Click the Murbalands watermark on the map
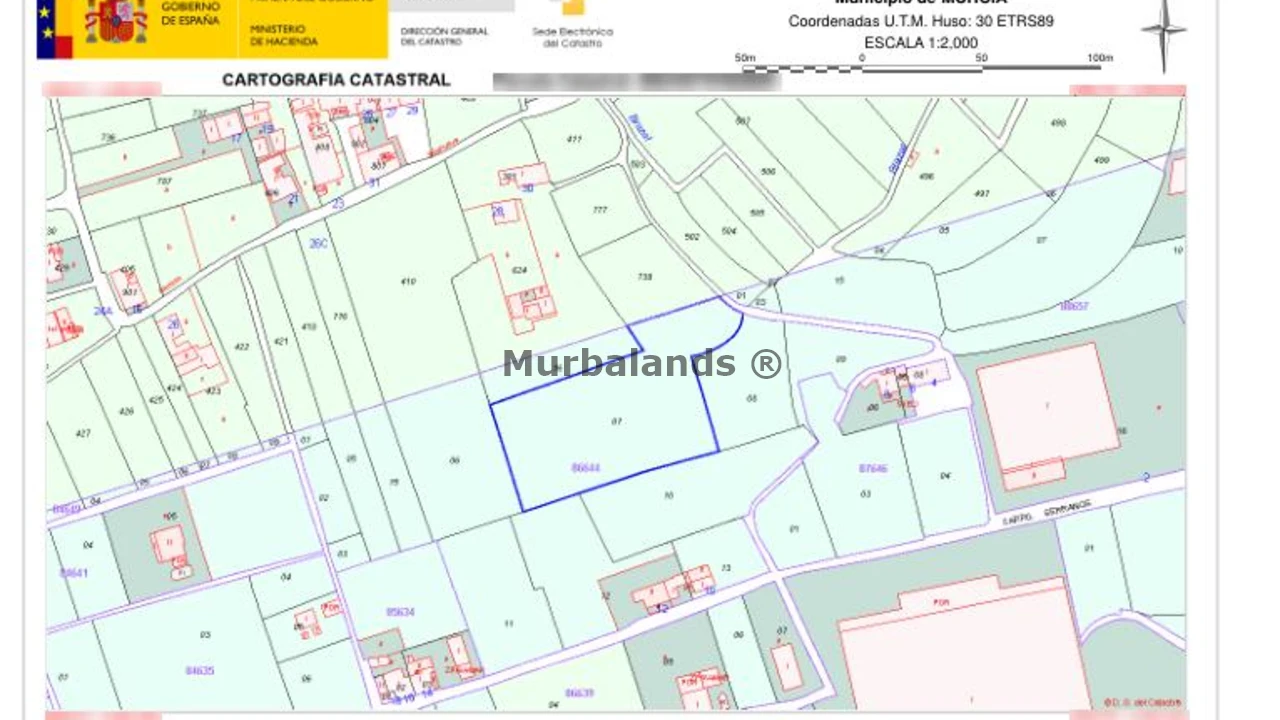Image resolution: width=1280 pixels, height=720 pixels. 642,364
